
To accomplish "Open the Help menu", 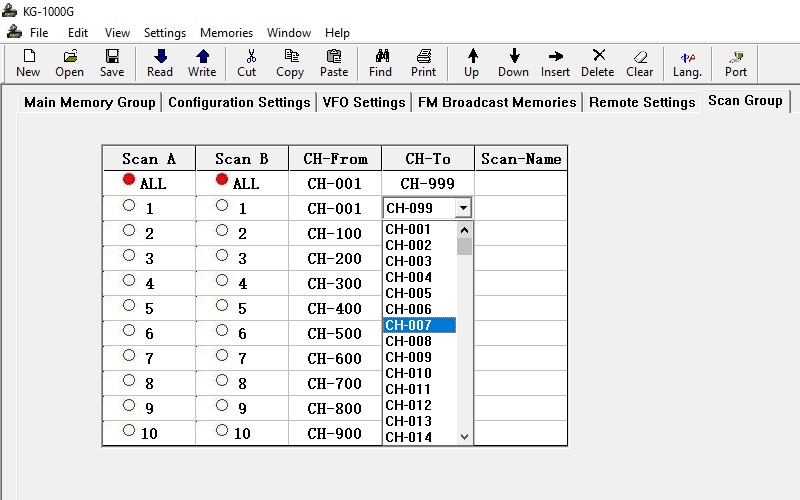I will [x=337, y=33].
